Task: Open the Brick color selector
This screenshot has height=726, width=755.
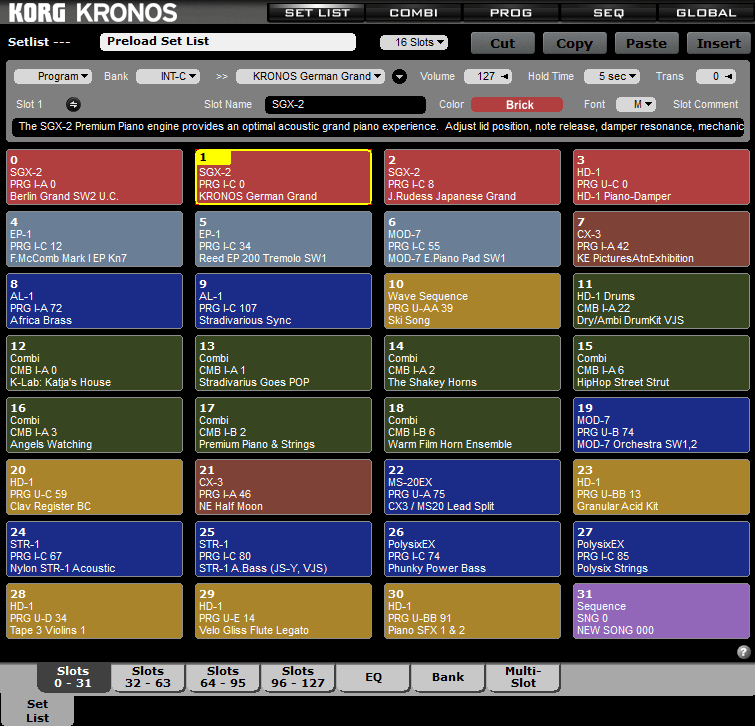Action: point(517,104)
